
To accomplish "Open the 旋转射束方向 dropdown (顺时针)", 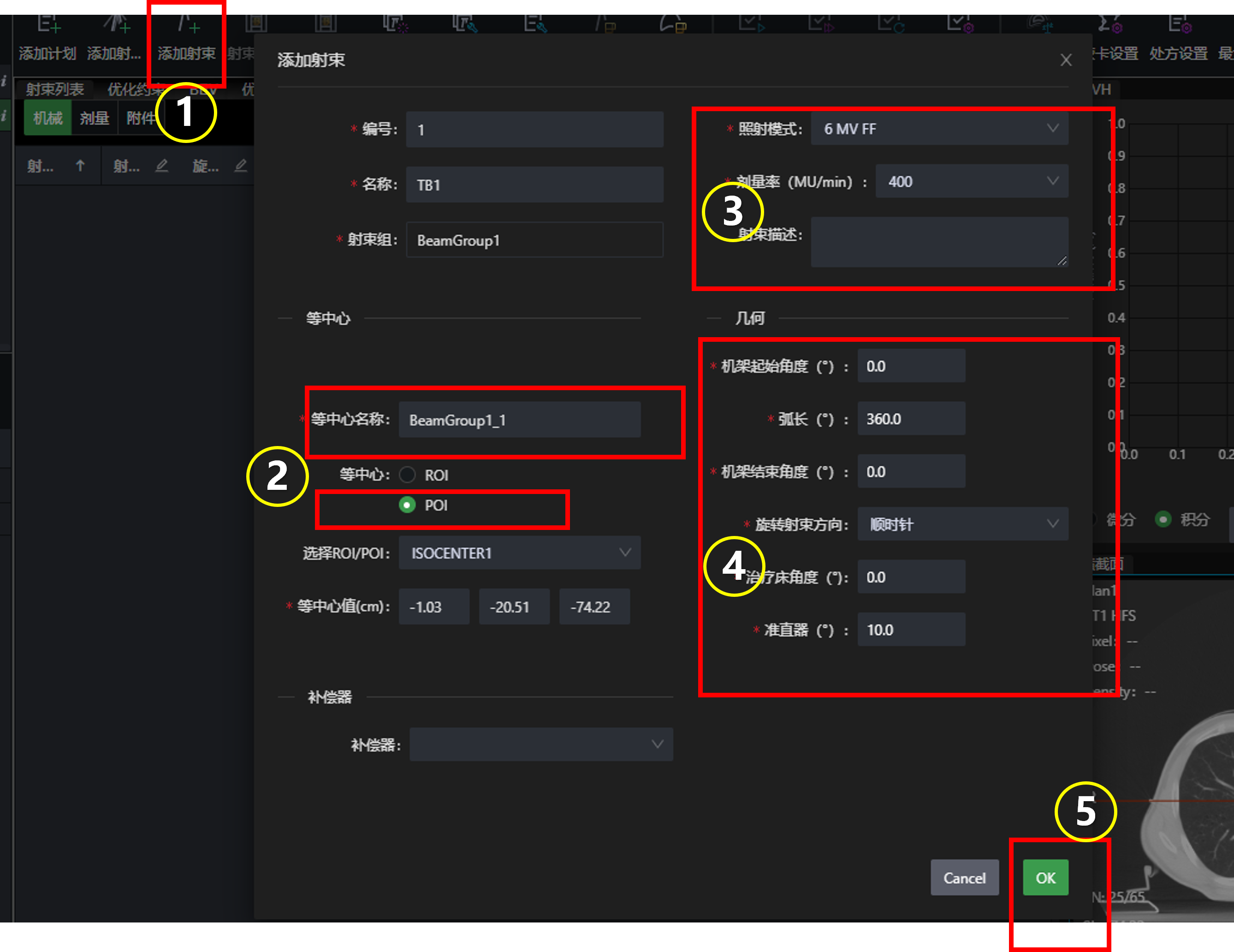I will (x=963, y=524).
